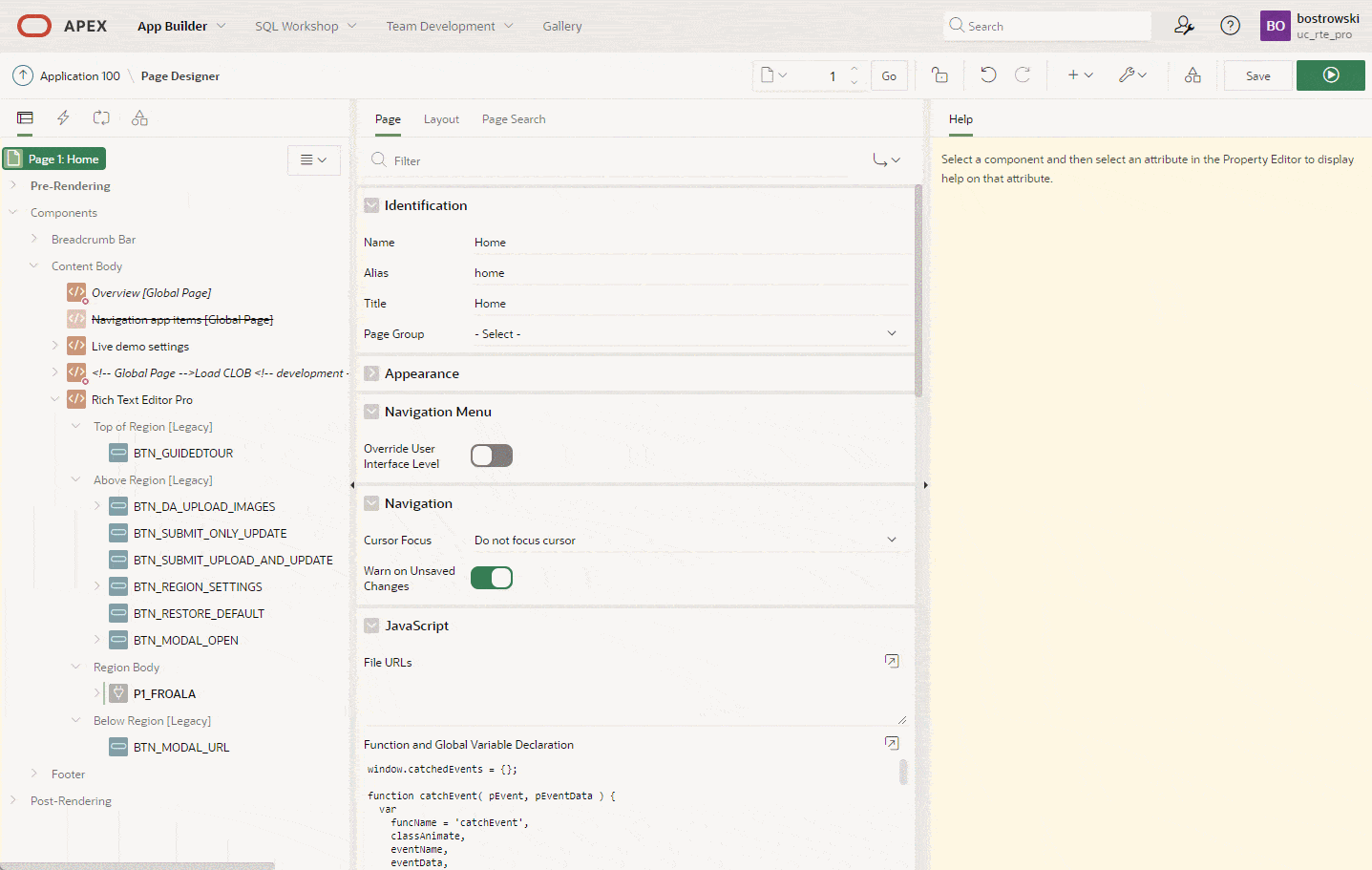The image size is (1372, 870).
Task: Toggle Override User Interface Level switch
Action: (x=492, y=456)
